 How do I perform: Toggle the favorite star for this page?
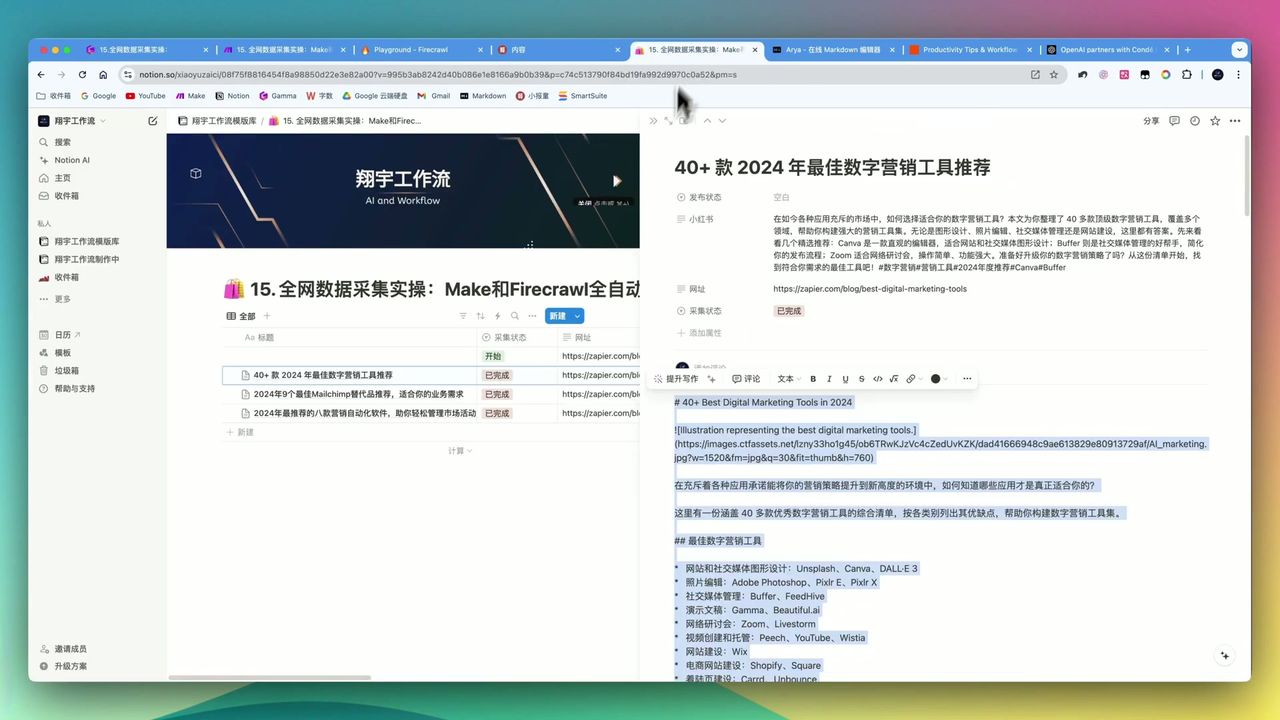point(1215,120)
